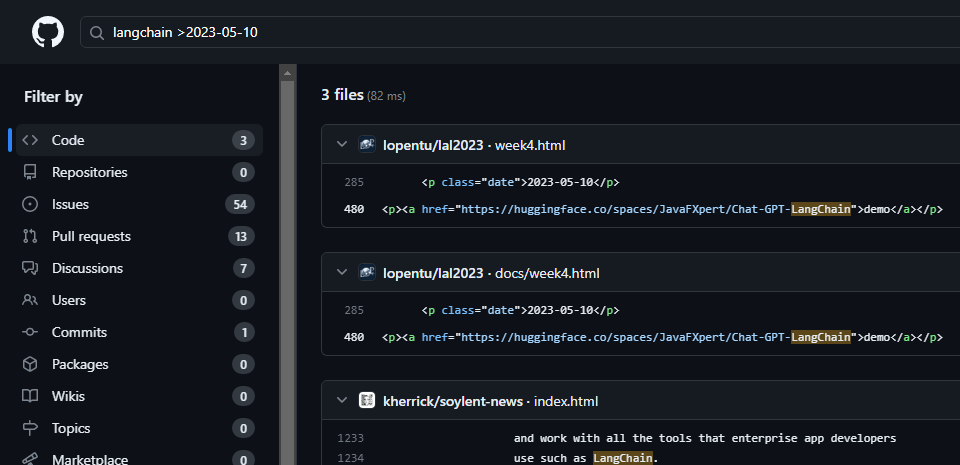The height and width of the screenshot is (465, 960).
Task: Select the Commits filter
Action: click(140, 332)
